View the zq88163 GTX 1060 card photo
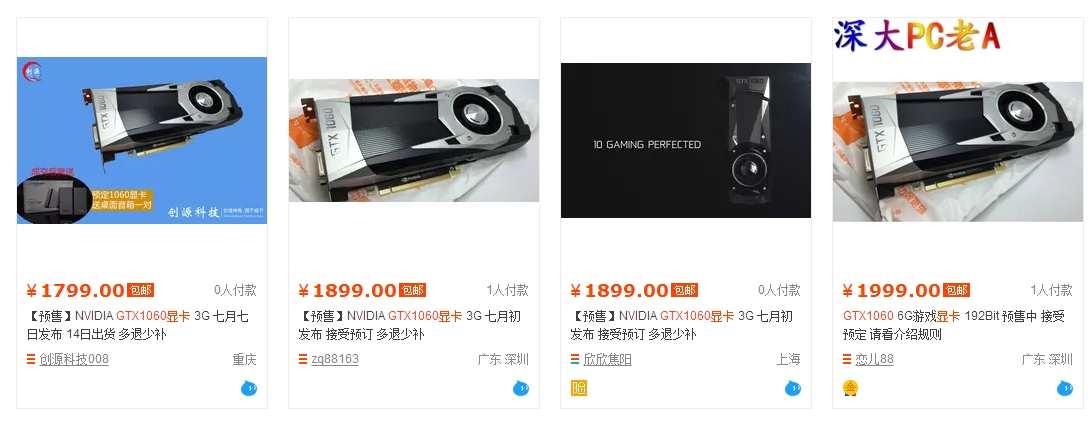 pyautogui.click(x=414, y=141)
